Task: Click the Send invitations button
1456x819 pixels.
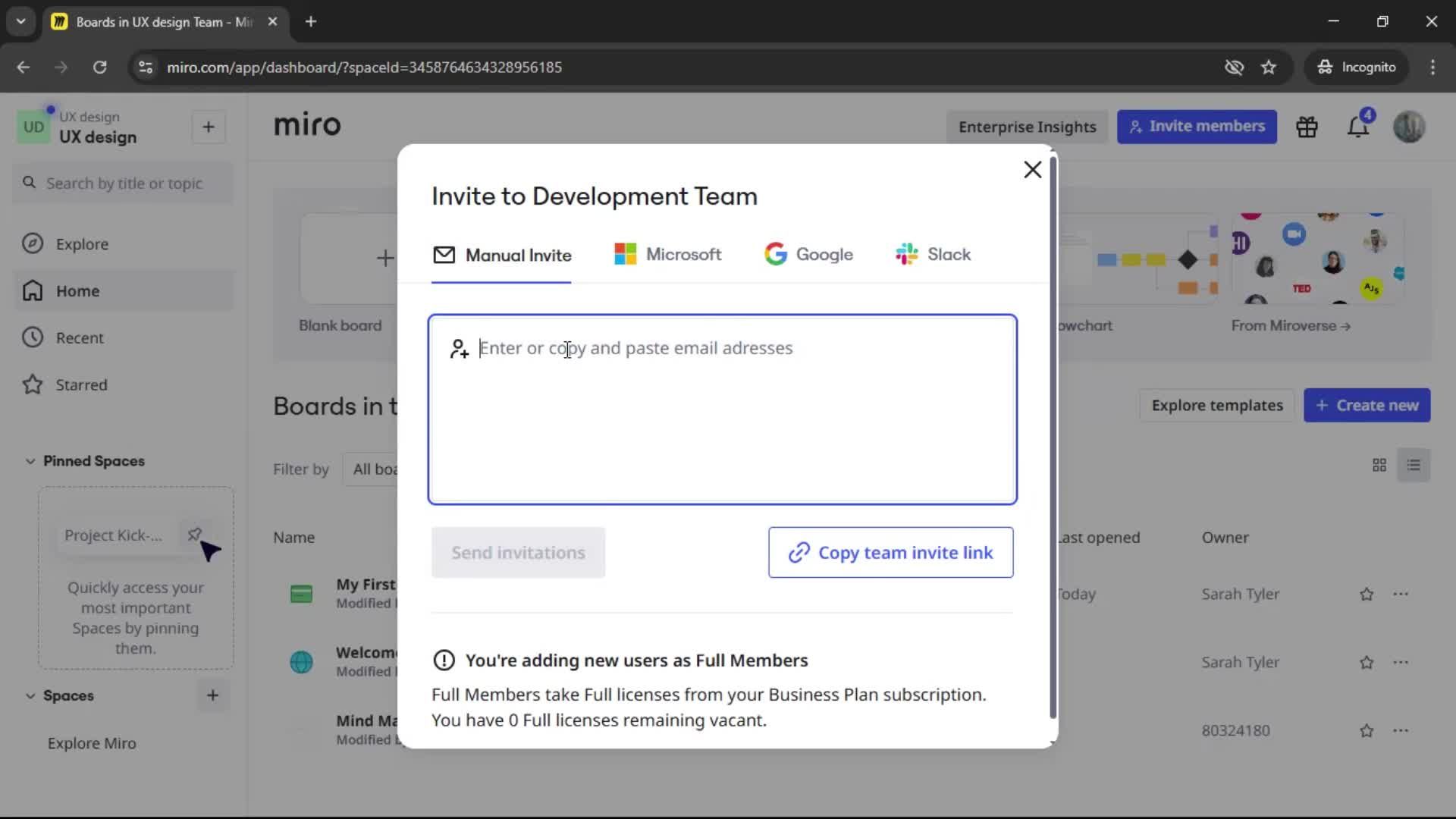Action: pos(518,553)
